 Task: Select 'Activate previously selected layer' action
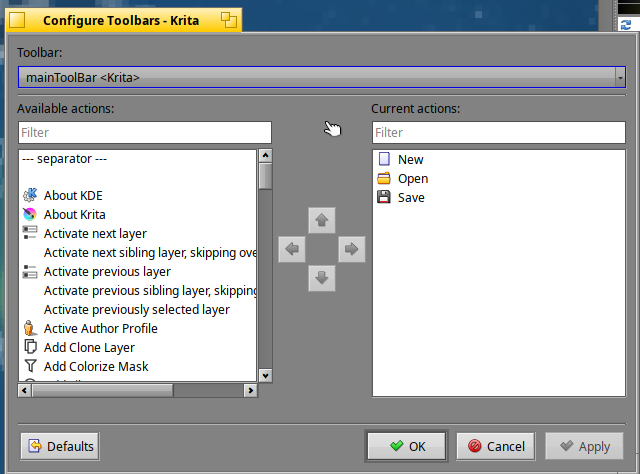137,309
